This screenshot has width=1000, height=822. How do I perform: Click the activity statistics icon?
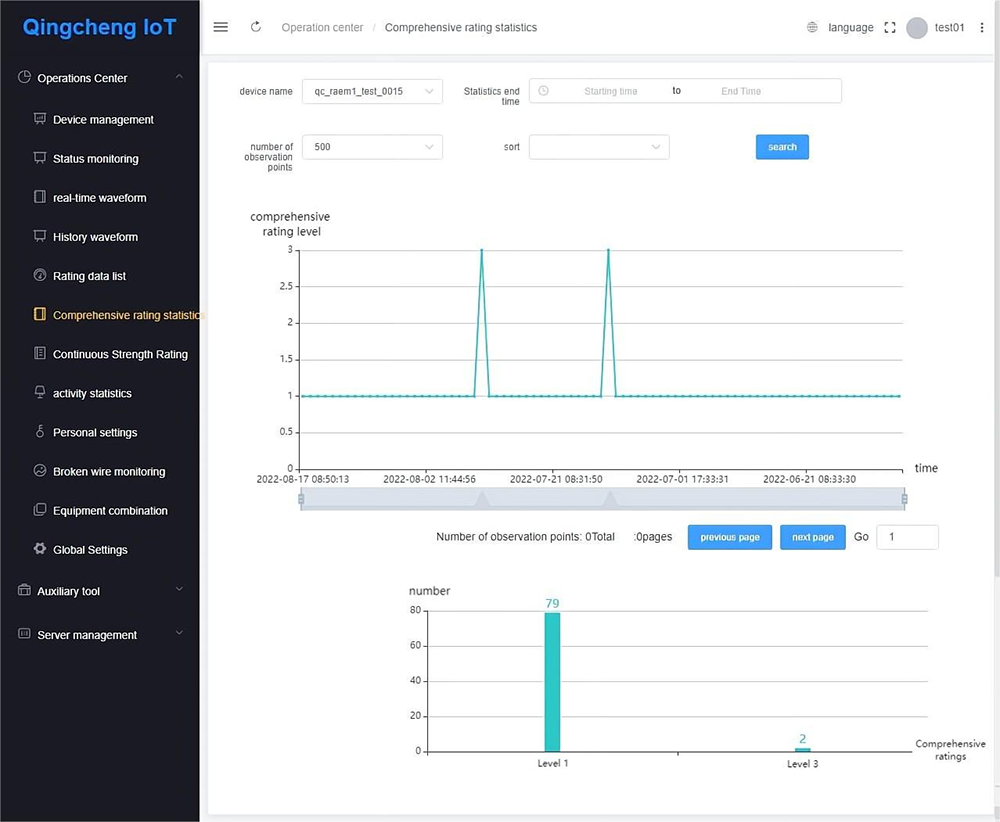(40, 392)
